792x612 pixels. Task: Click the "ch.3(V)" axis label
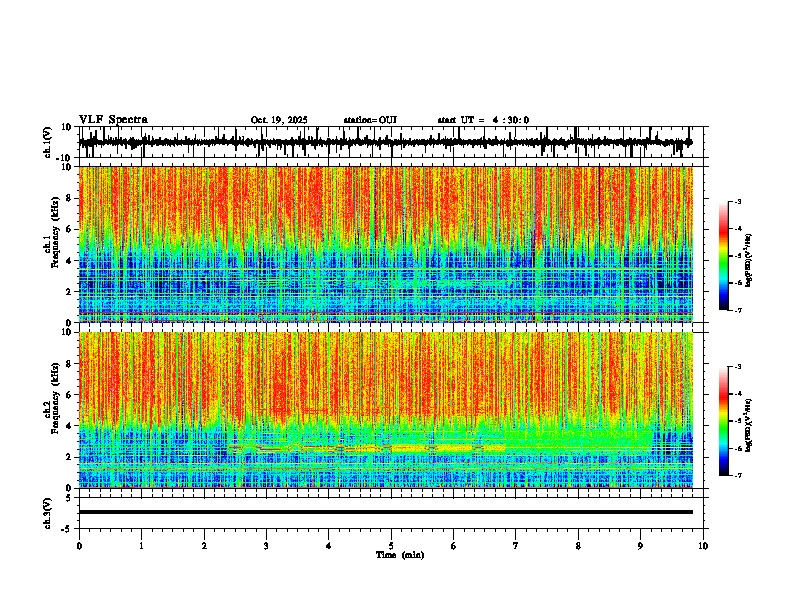(x=48, y=513)
